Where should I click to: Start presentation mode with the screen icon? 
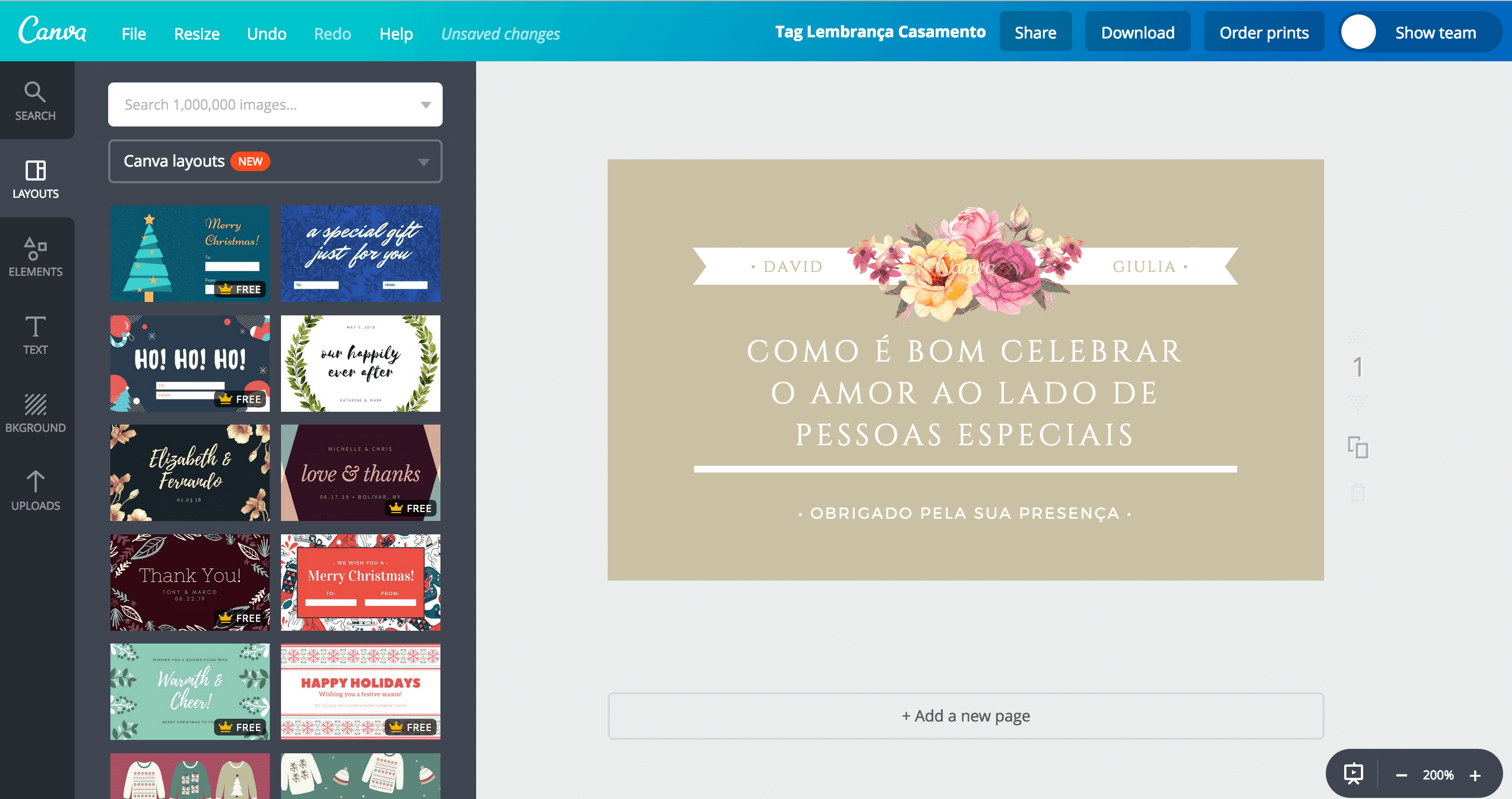coord(1354,774)
